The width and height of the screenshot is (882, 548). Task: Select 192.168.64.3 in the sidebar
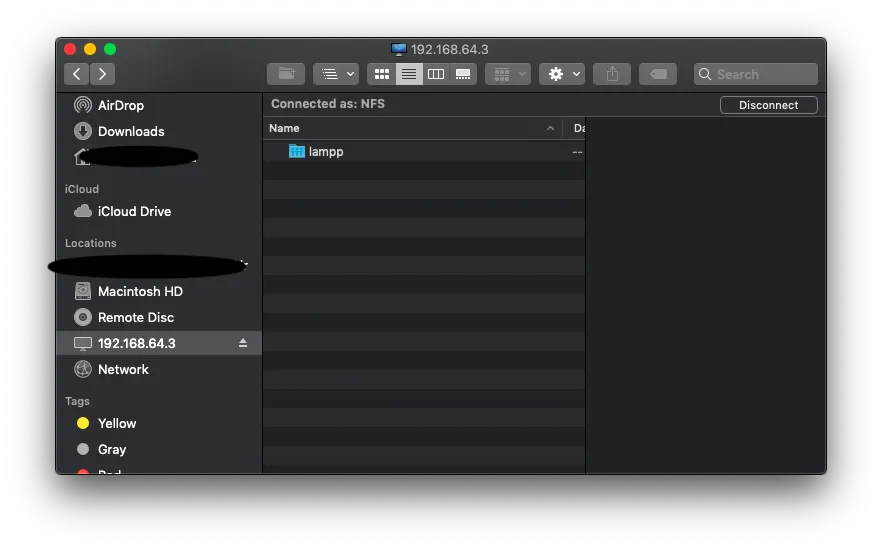pos(159,343)
